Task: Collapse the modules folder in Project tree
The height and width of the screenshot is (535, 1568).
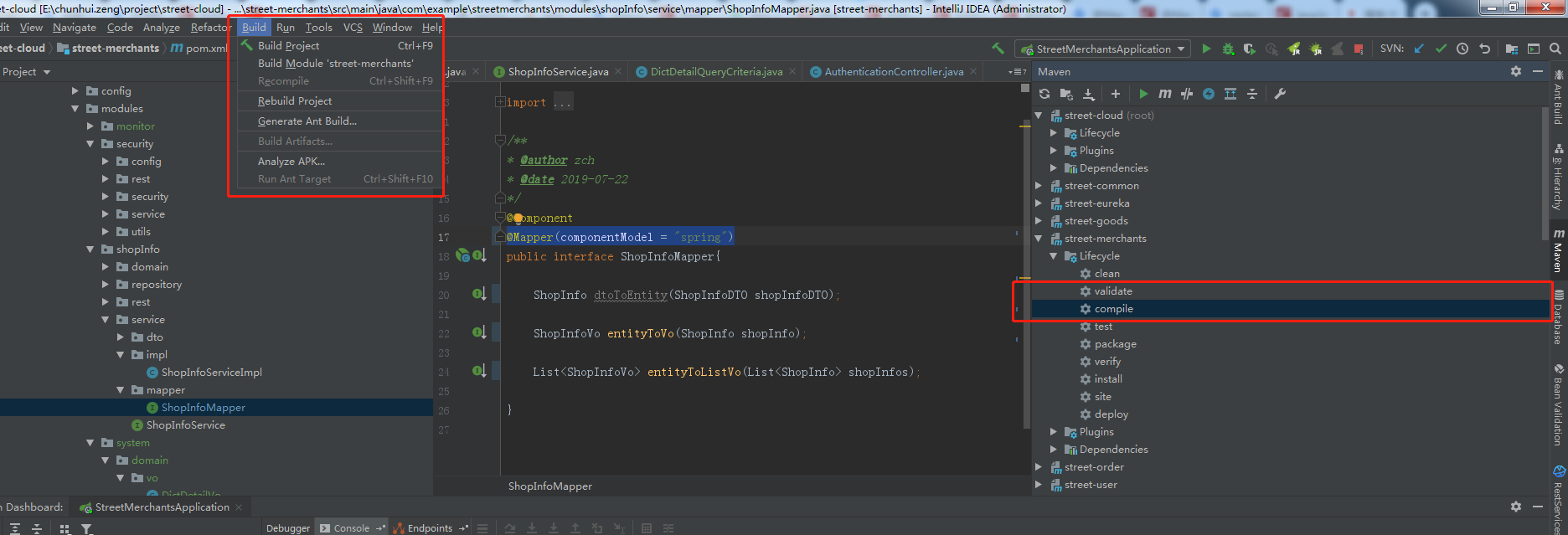Action: click(x=75, y=109)
